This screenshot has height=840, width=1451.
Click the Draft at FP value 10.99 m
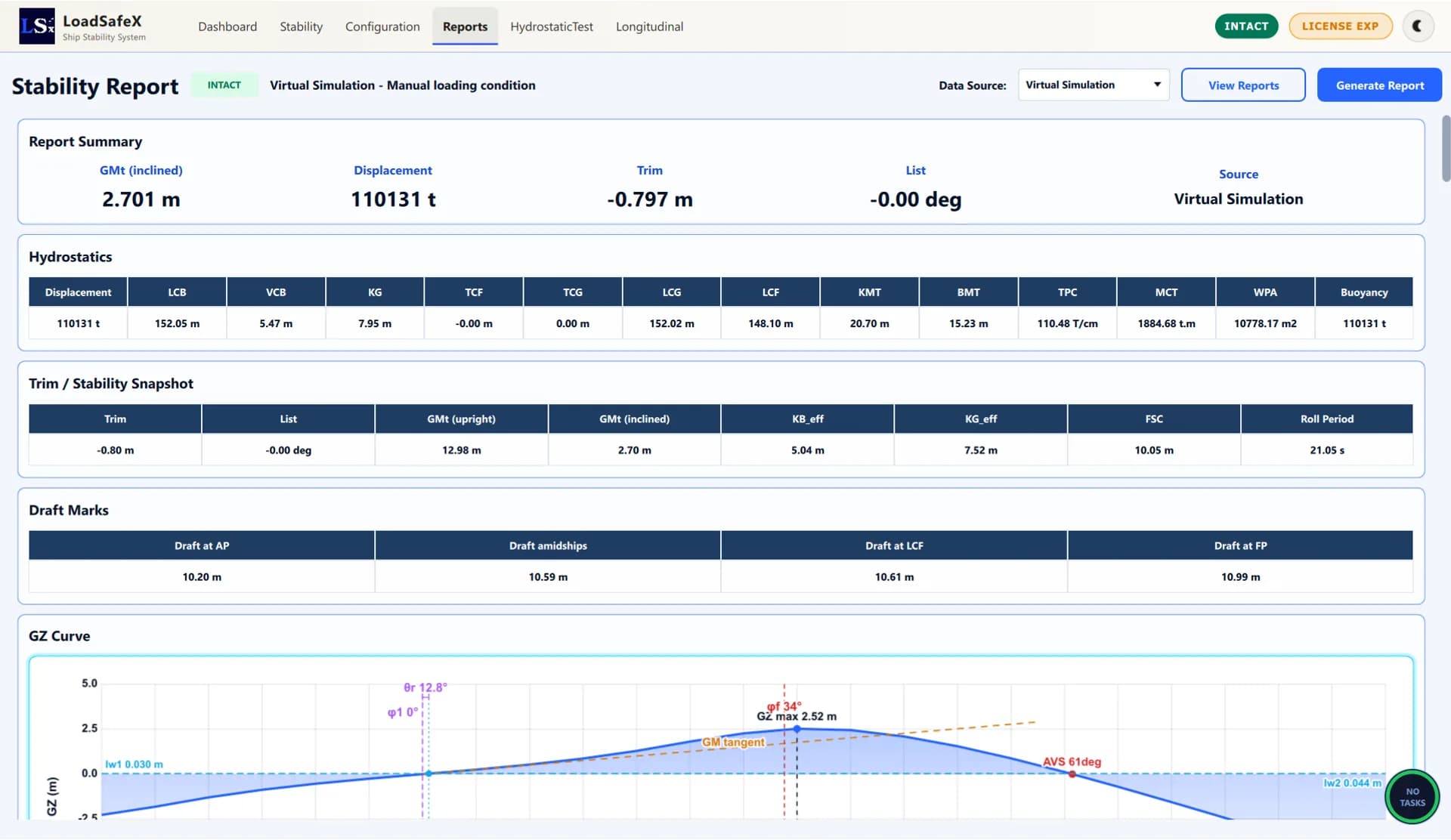[x=1240, y=577]
